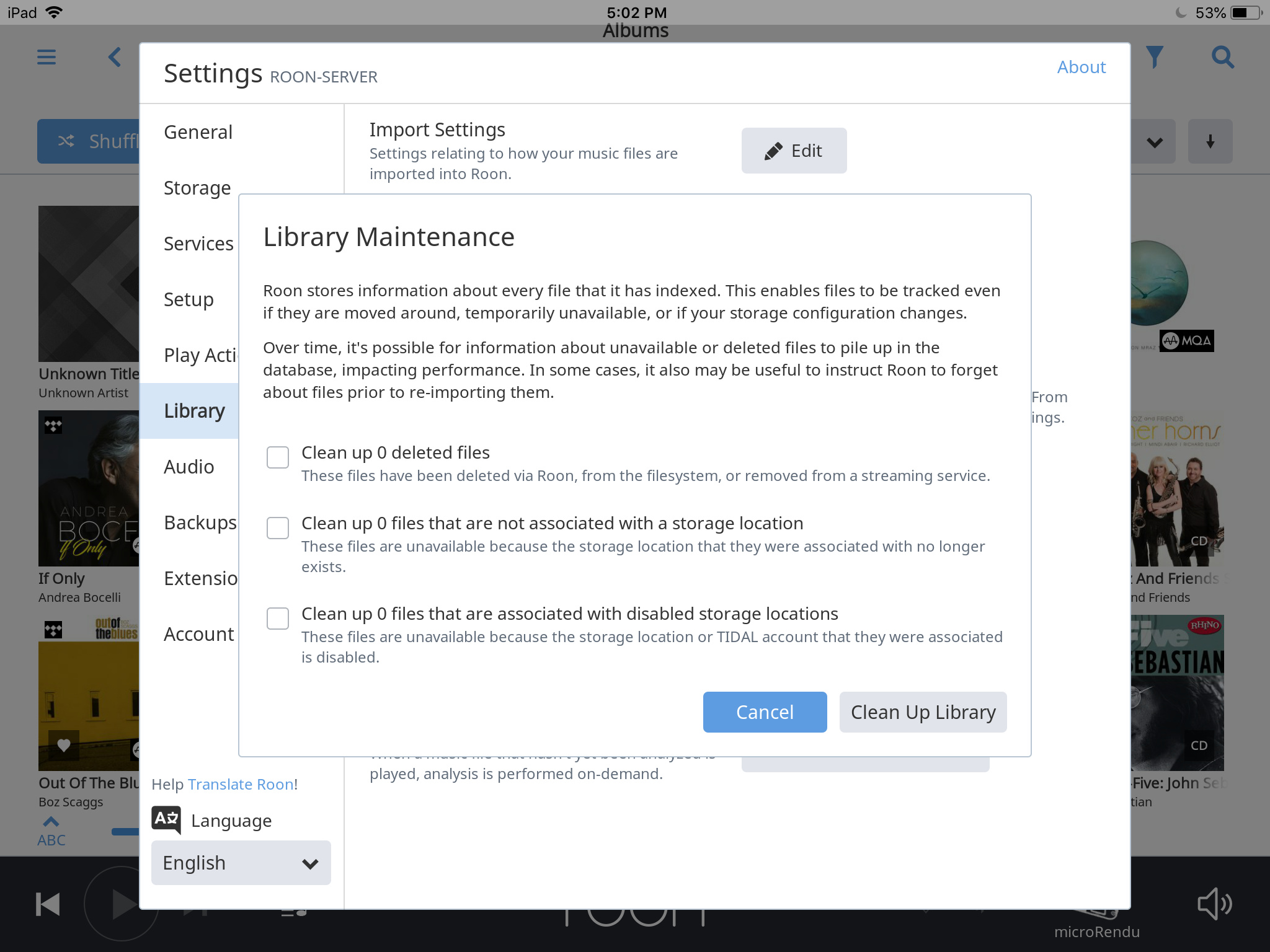Click the CD badge on John Sebastian album

click(x=1199, y=745)
